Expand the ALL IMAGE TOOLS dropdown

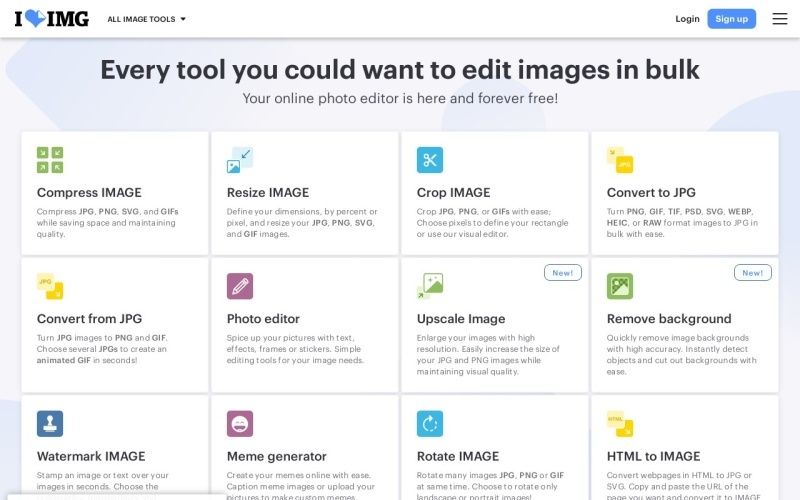click(146, 19)
